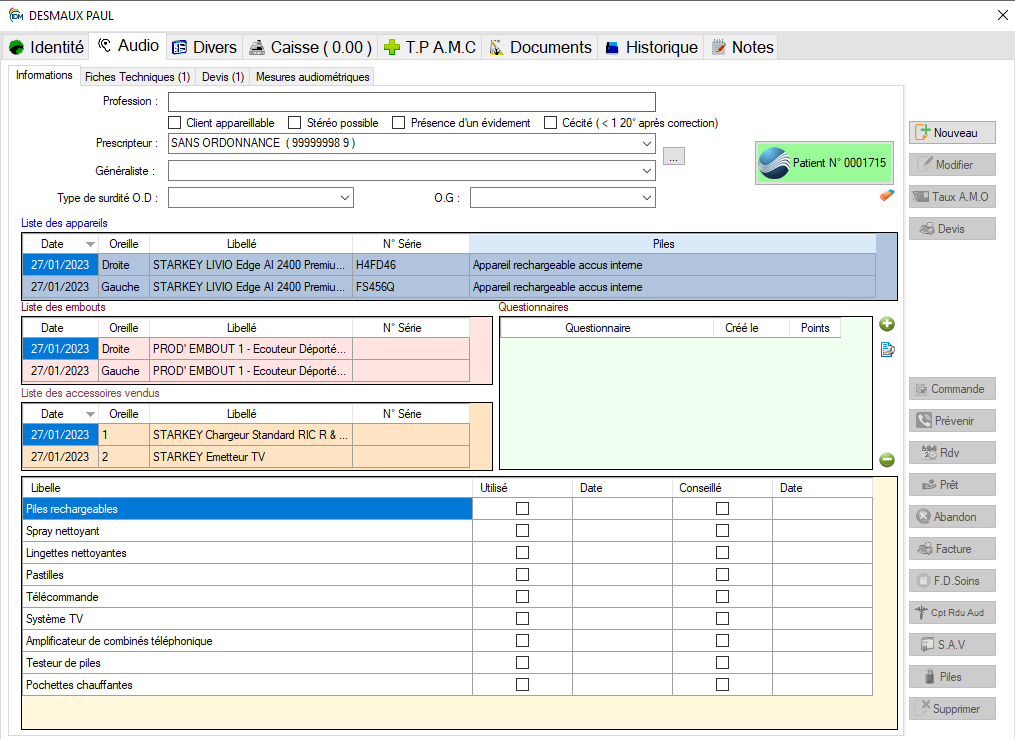1015x739 pixels.
Task: Click the eraser icon below patient number
Action: 887,195
